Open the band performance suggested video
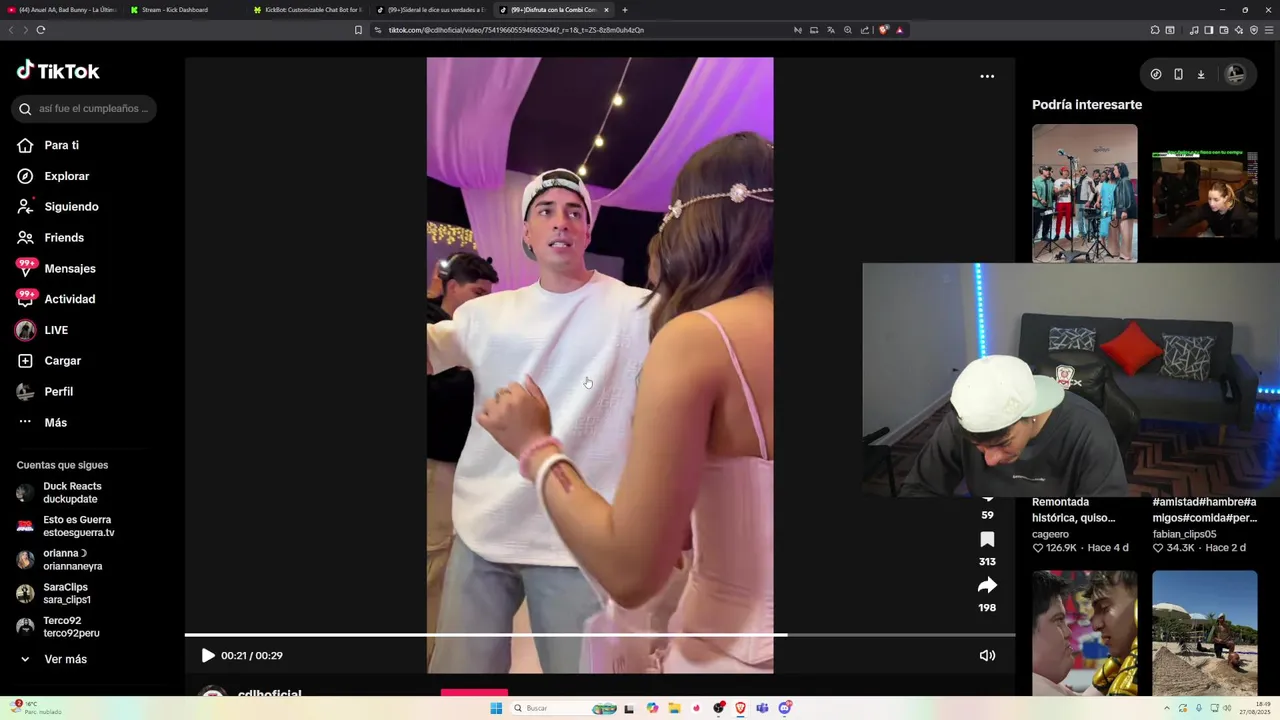The image size is (1280, 720). point(1084,193)
